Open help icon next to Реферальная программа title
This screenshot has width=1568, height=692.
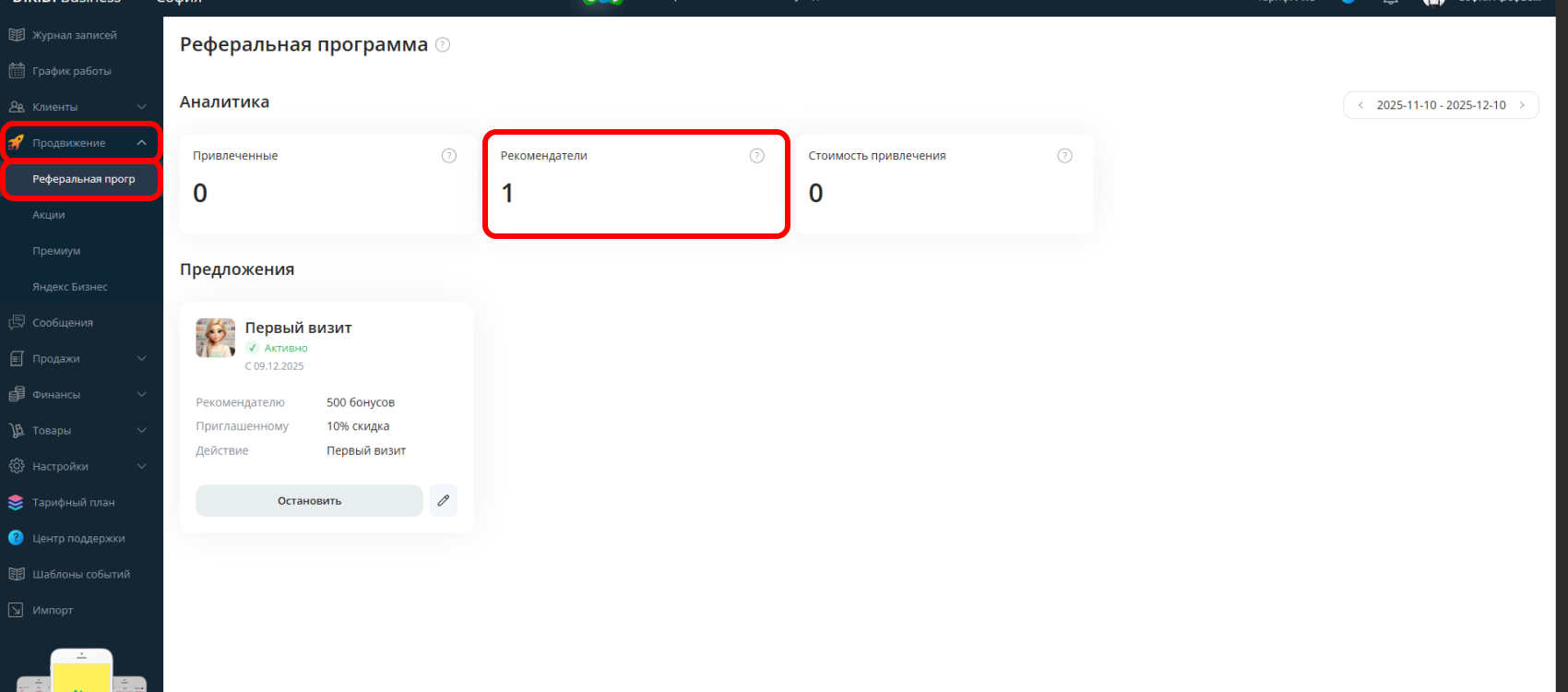click(443, 45)
